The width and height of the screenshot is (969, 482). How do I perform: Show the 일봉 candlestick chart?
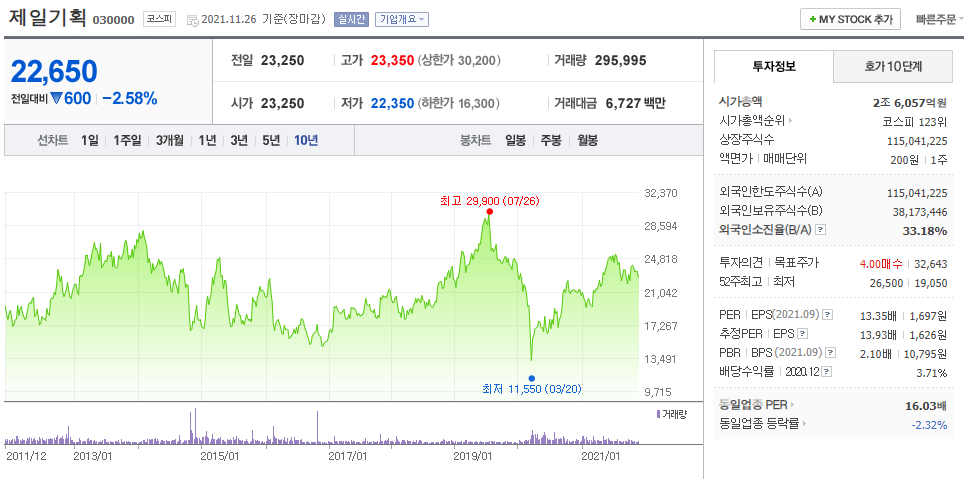coord(515,140)
